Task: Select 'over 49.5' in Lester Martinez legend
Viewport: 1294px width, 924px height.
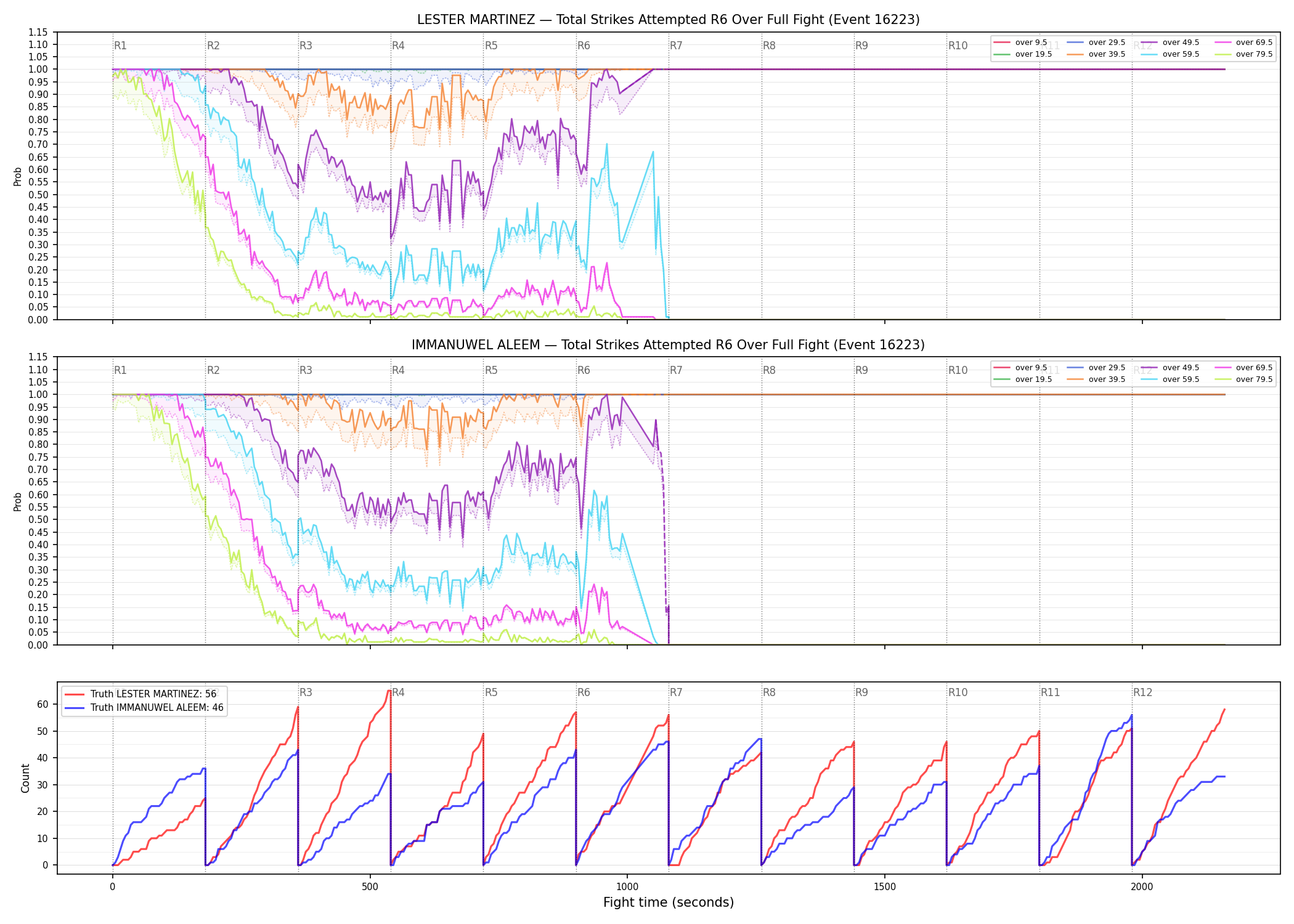Action: click(x=1170, y=43)
